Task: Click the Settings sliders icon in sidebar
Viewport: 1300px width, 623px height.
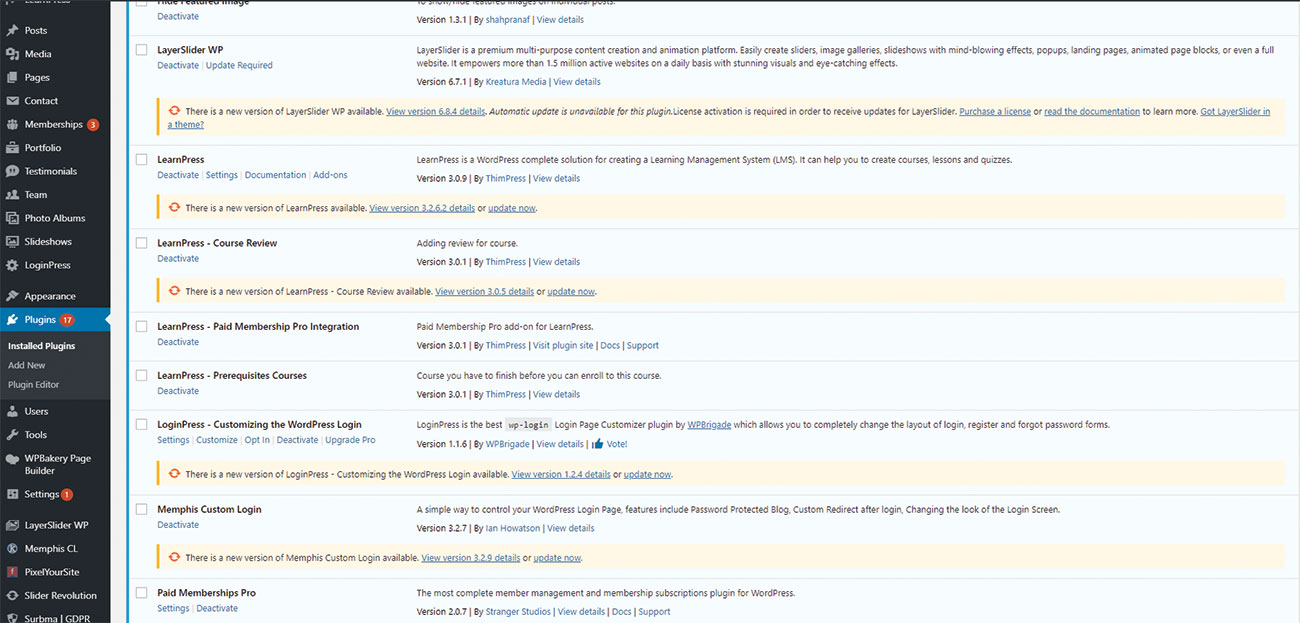Action: [12, 494]
